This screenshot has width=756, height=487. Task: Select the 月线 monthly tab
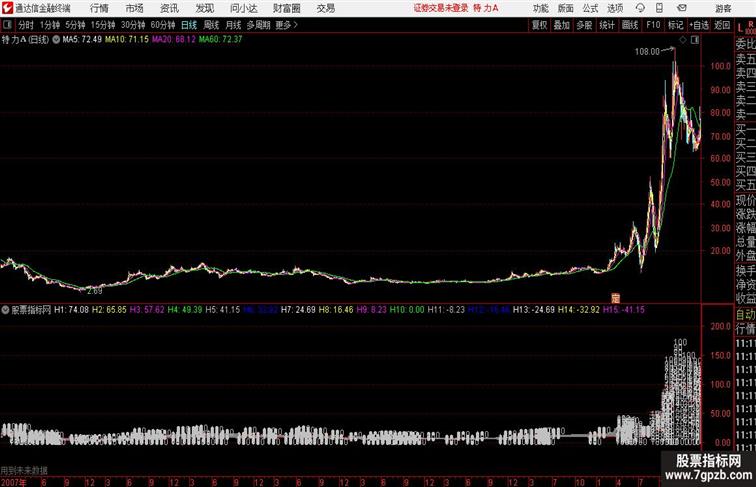233,25
